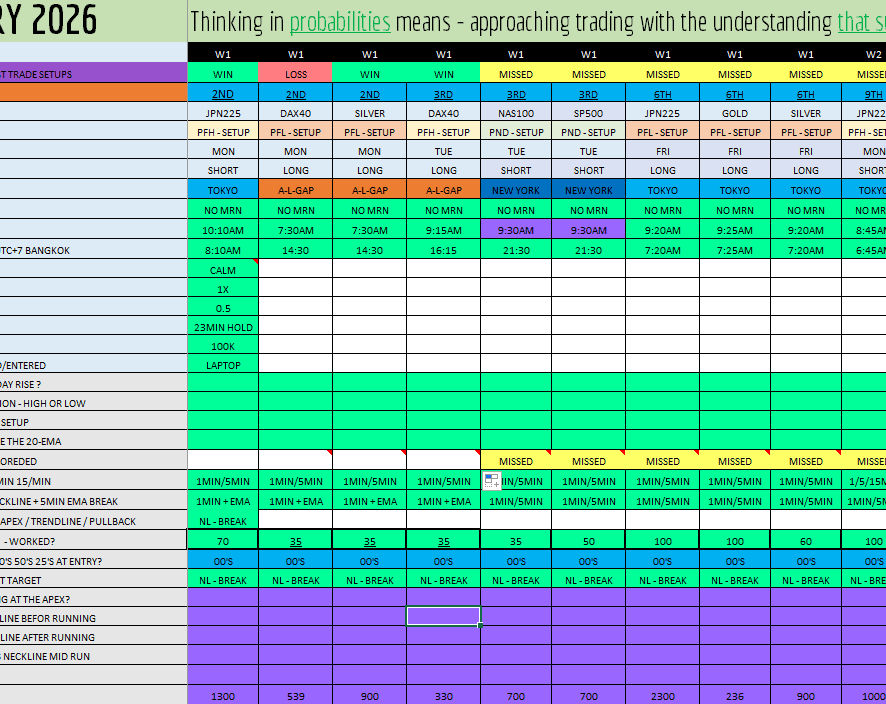Select the 100K cell

(x=223, y=345)
